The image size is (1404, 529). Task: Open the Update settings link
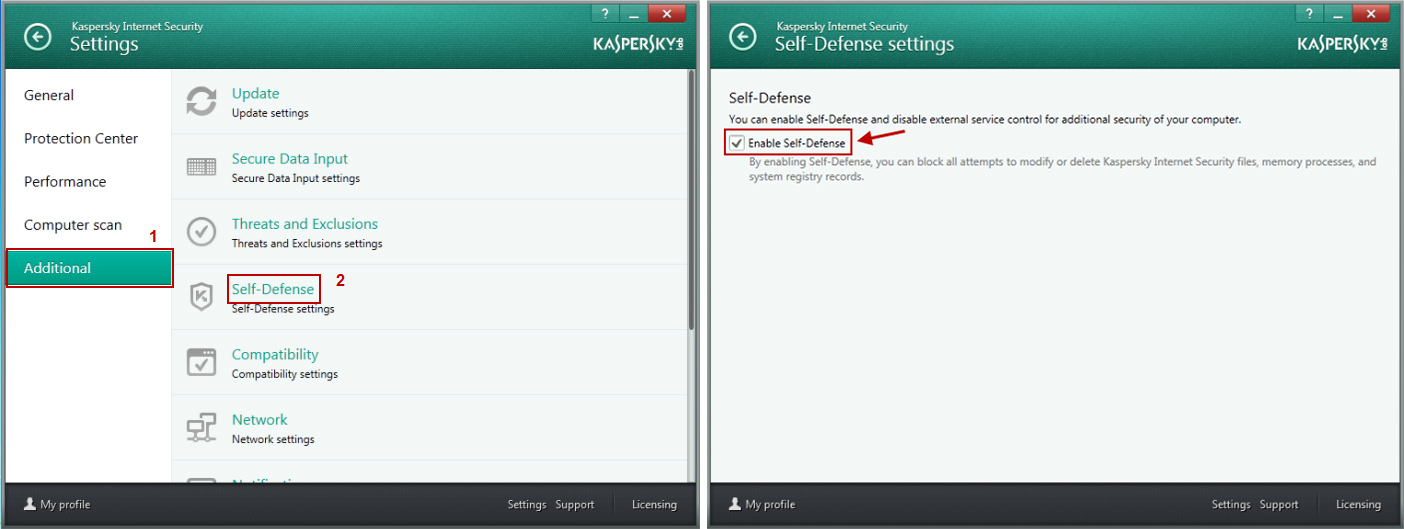(255, 93)
